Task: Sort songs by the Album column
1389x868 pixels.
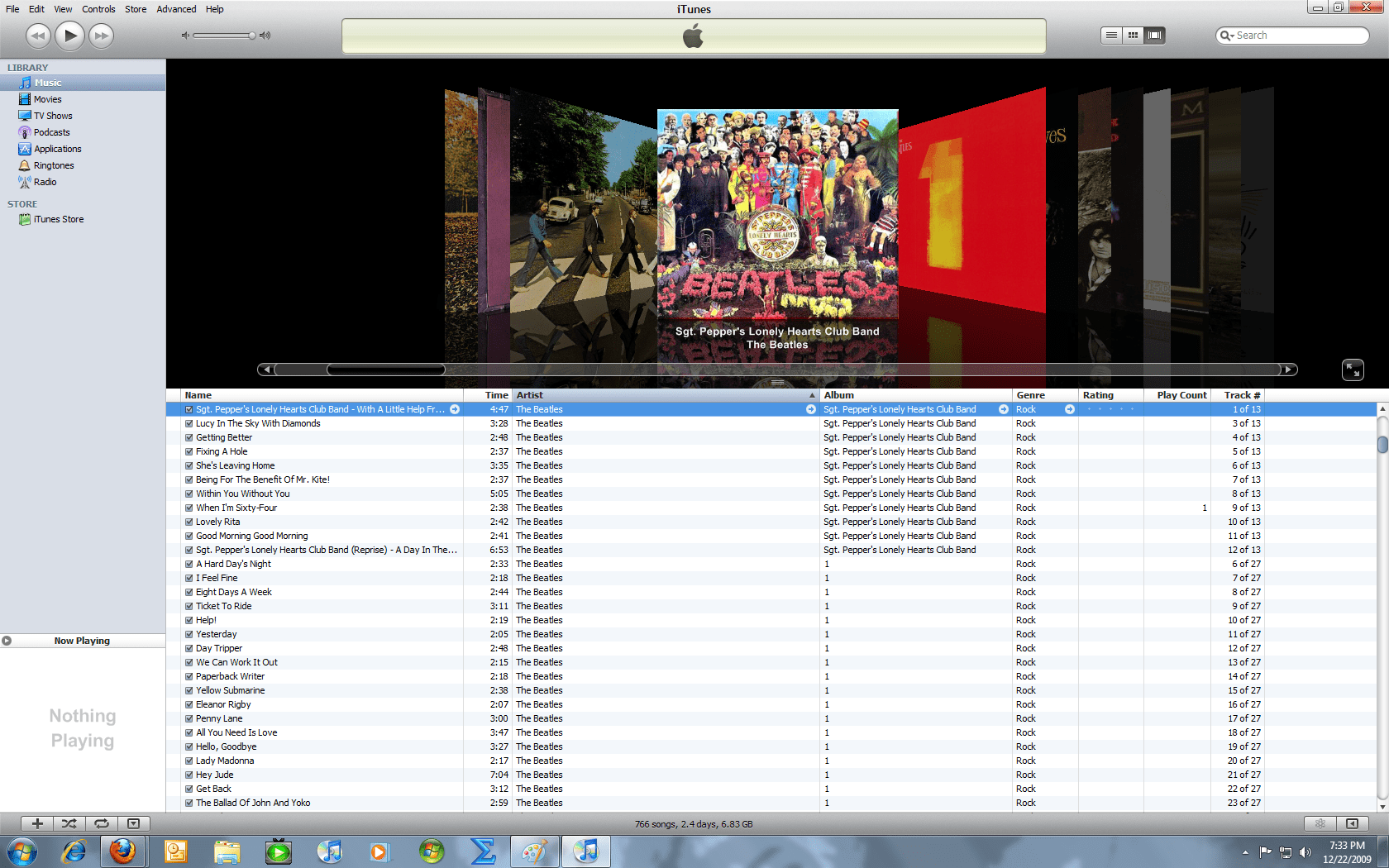Action: coord(916,395)
